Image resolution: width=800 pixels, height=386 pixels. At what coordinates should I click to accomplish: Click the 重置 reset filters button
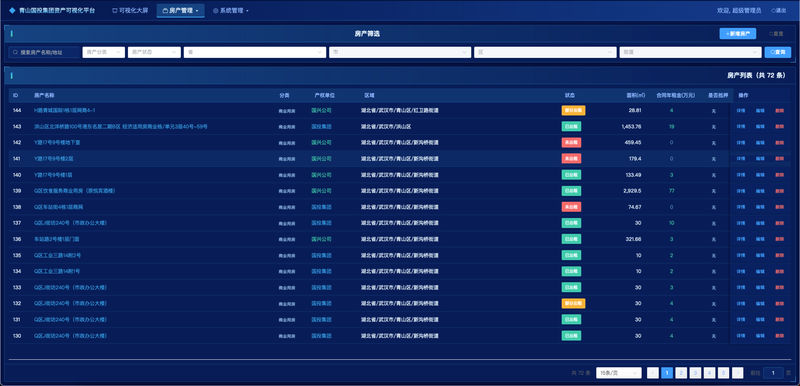tap(776, 34)
